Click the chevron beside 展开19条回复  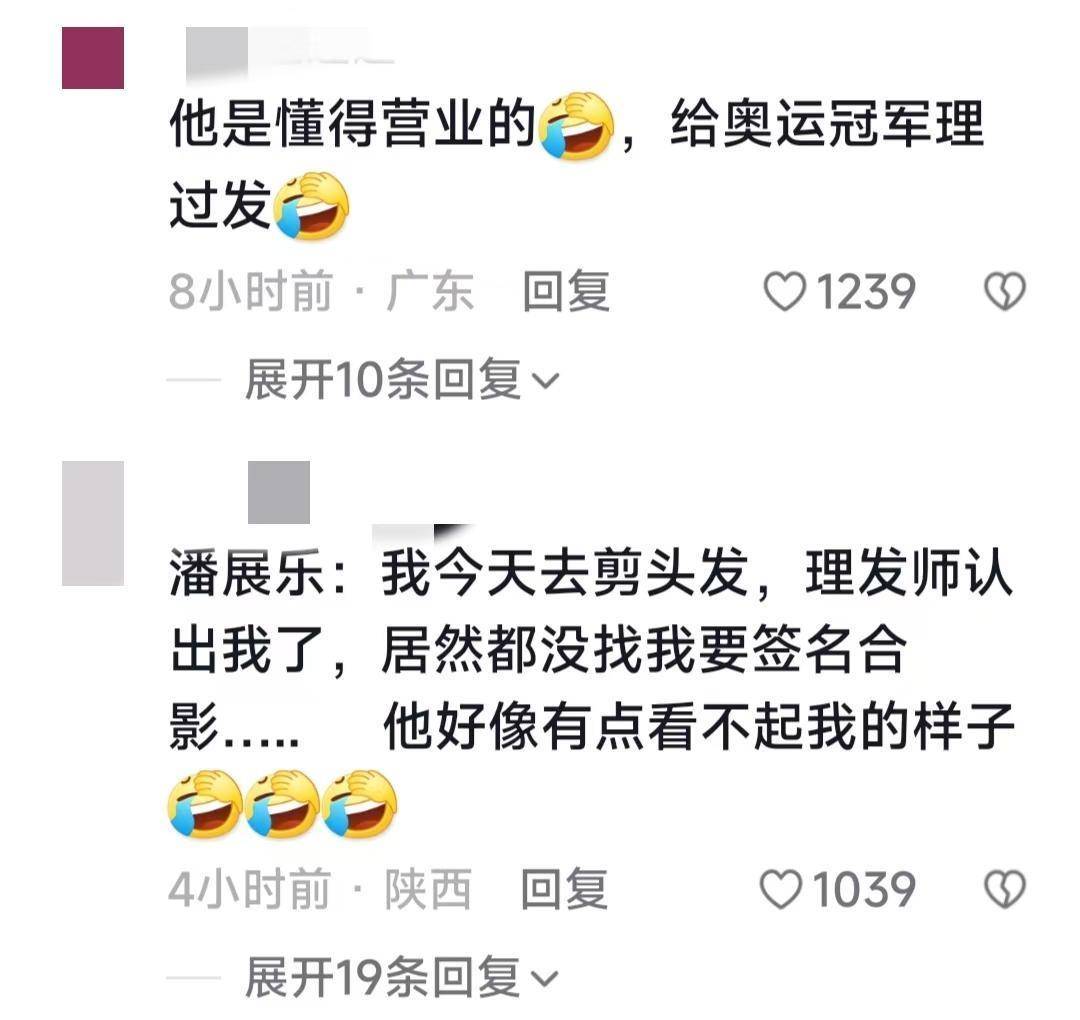546,978
